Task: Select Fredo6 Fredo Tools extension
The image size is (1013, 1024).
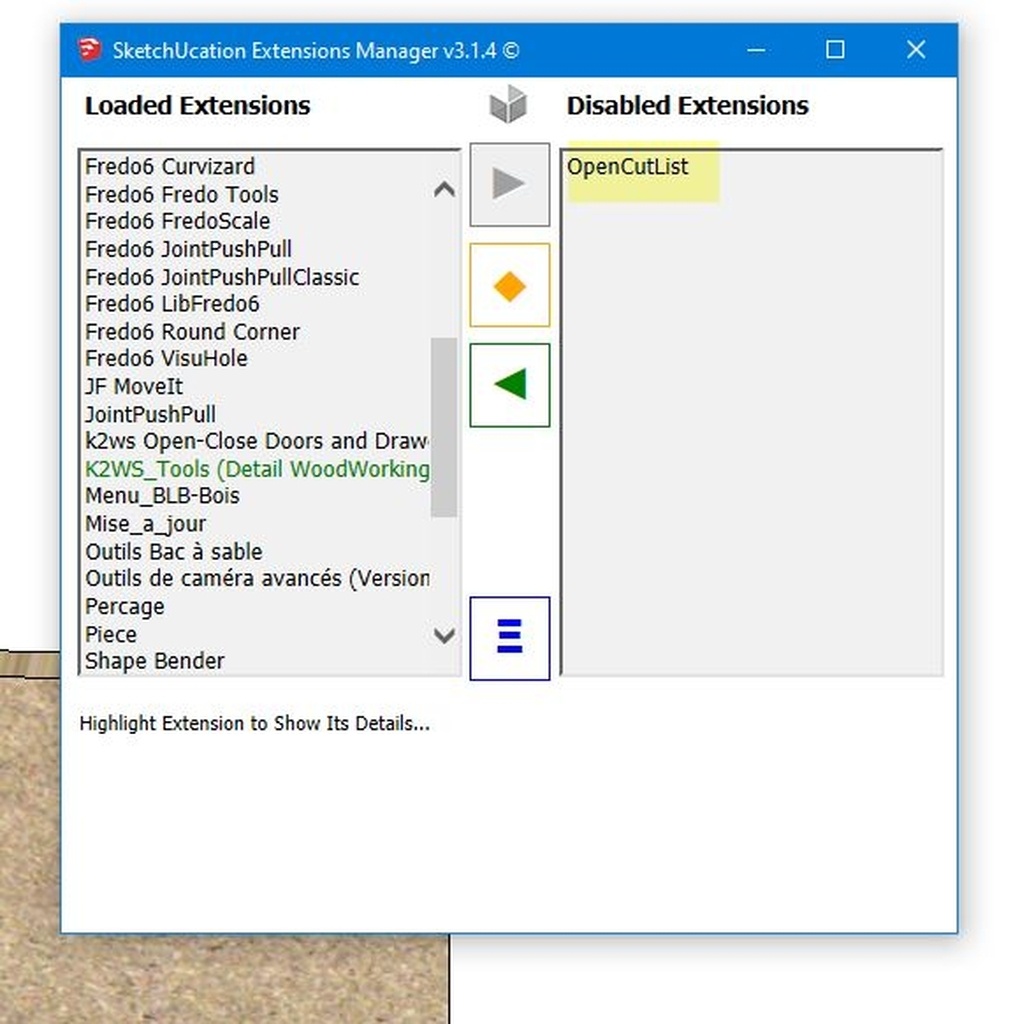Action: point(182,195)
